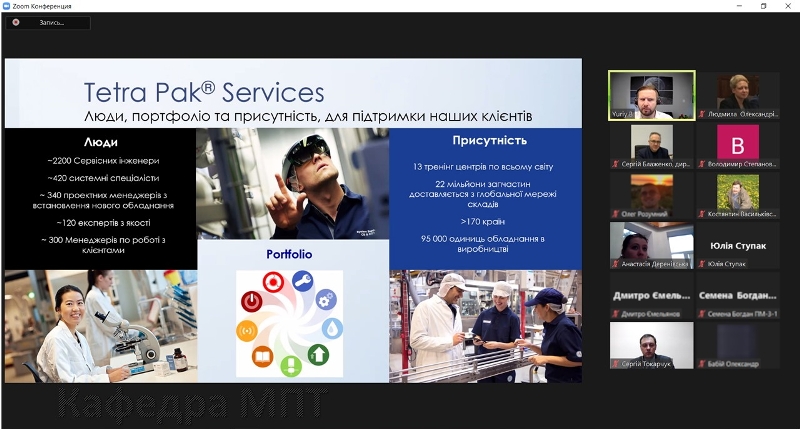Click the muted mic icon beside Олег Розумний
The height and width of the screenshot is (429, 800).
pos(616,214)
